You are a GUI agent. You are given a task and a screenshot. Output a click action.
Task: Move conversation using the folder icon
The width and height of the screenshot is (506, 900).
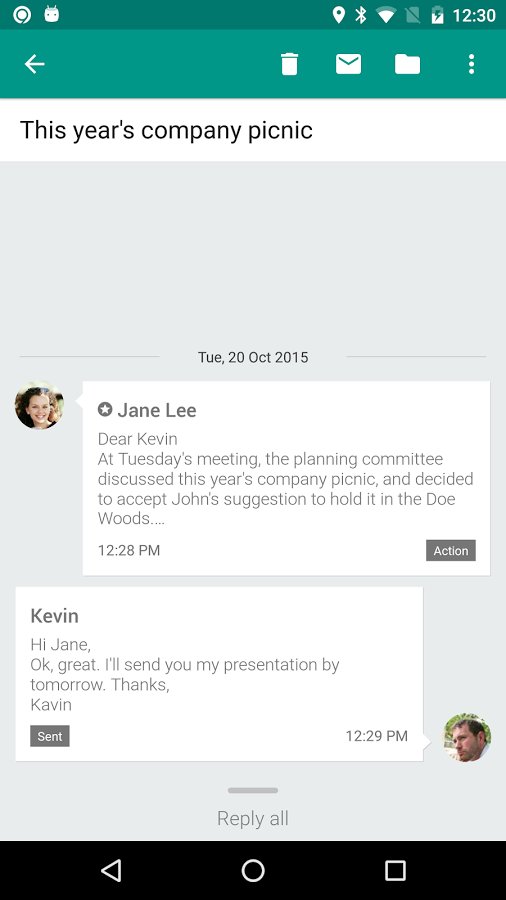tap(407, 64)
